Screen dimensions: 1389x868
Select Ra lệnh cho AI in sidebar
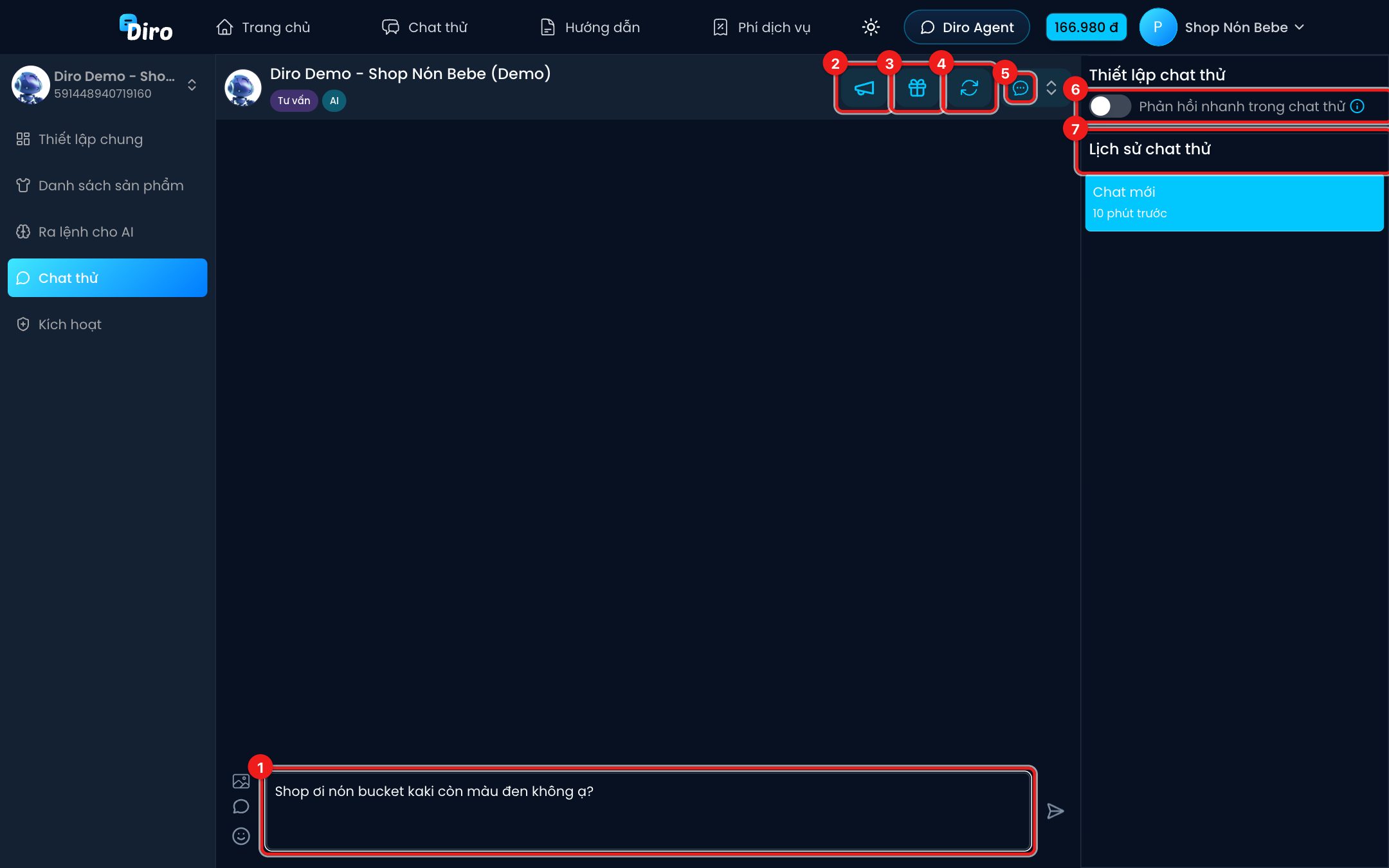click(x=107, y=231)
